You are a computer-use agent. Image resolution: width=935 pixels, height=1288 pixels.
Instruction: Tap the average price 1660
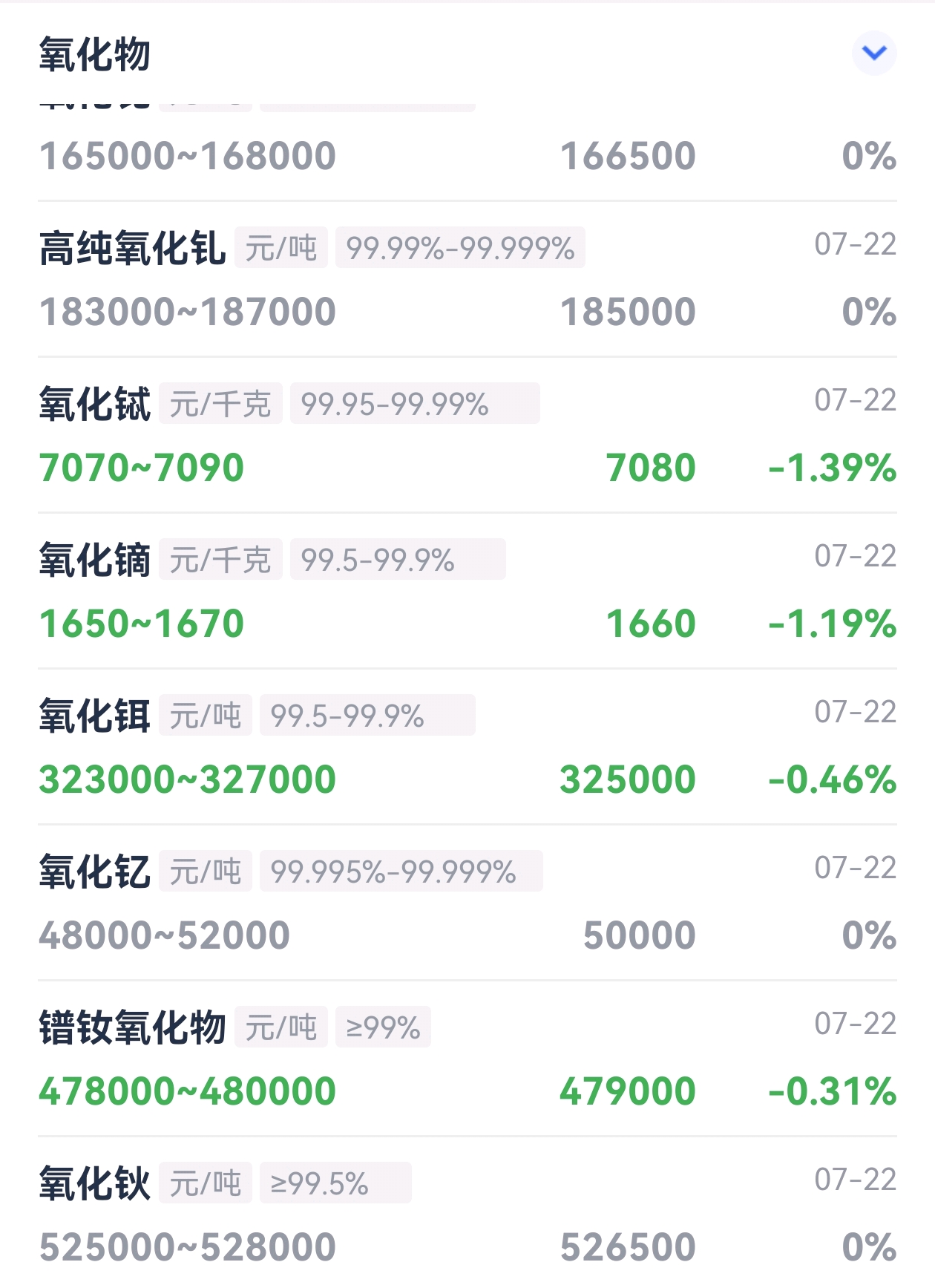point(651,624)
